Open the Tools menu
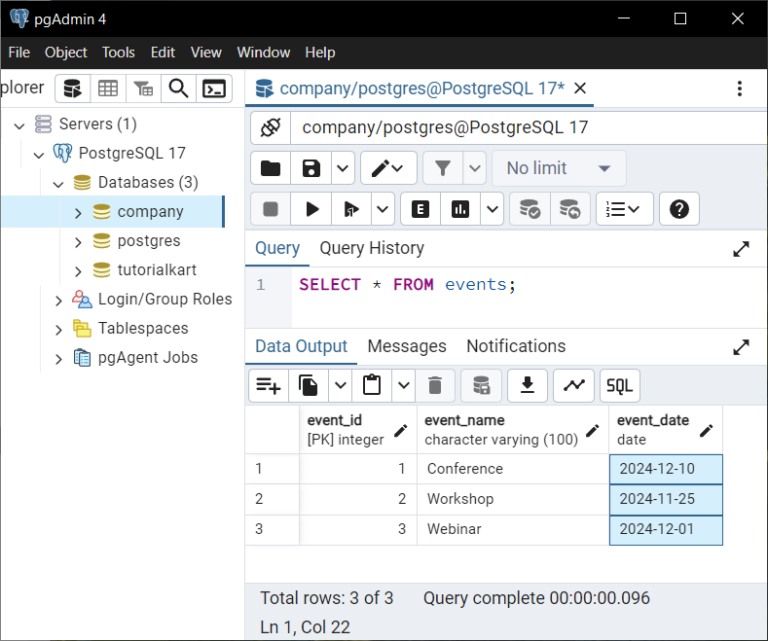 point(118,52)
